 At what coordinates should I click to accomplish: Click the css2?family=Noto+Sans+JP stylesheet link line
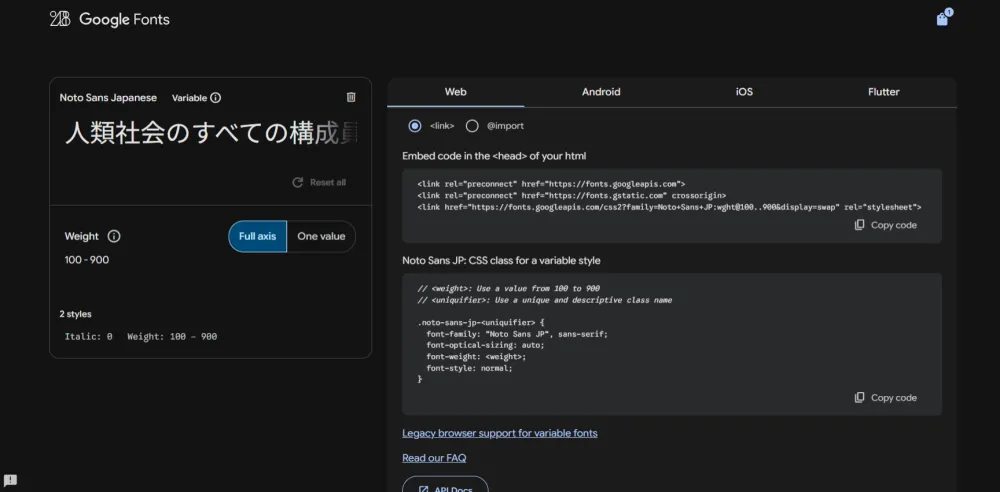point(670,207)
